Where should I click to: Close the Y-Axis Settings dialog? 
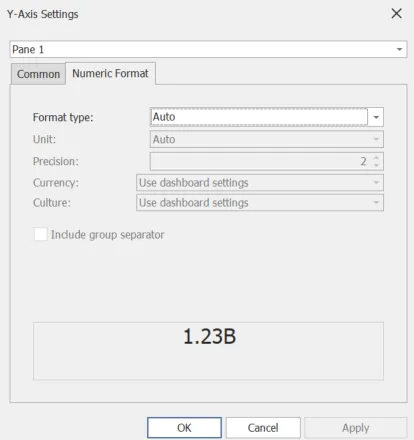click(396, 14)
